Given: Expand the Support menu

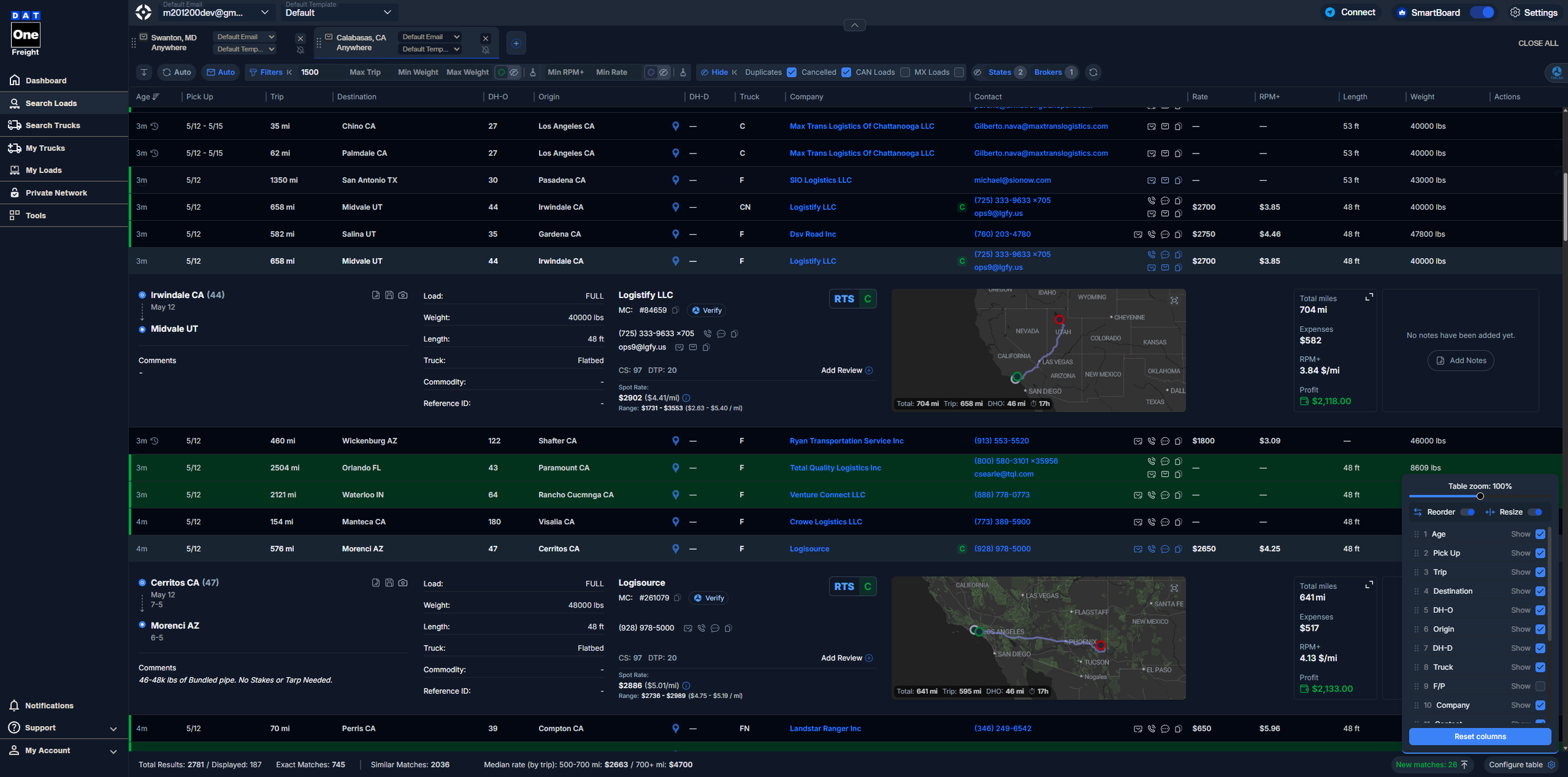Looking at the screenshot, I should [x=64, y=727].
